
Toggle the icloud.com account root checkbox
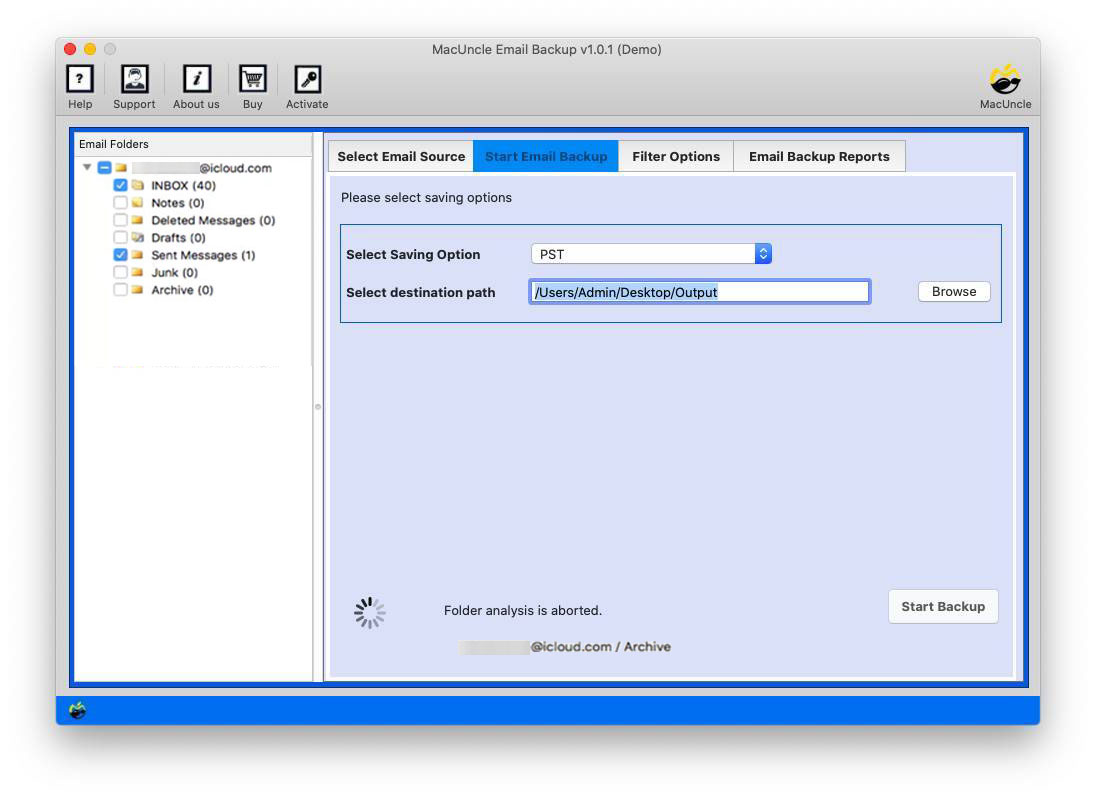(104, 168)
